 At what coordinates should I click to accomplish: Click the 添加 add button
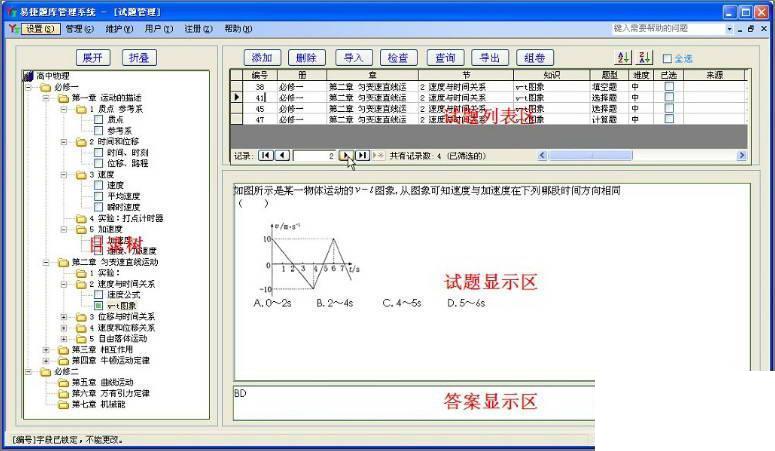[262, 58]
